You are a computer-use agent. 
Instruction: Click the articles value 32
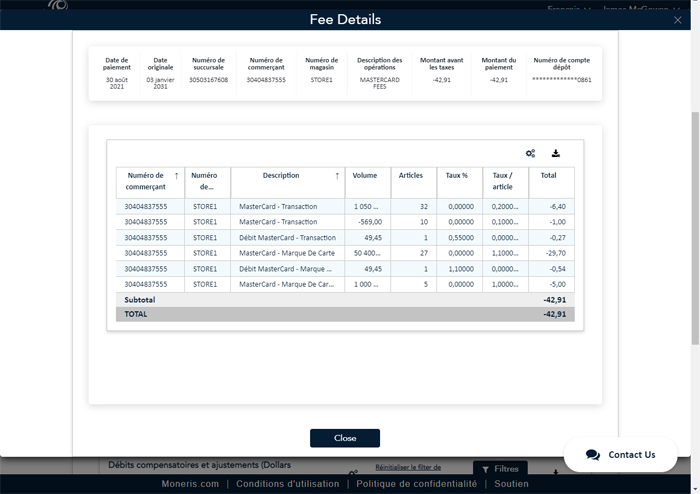[x=424, y=207]
